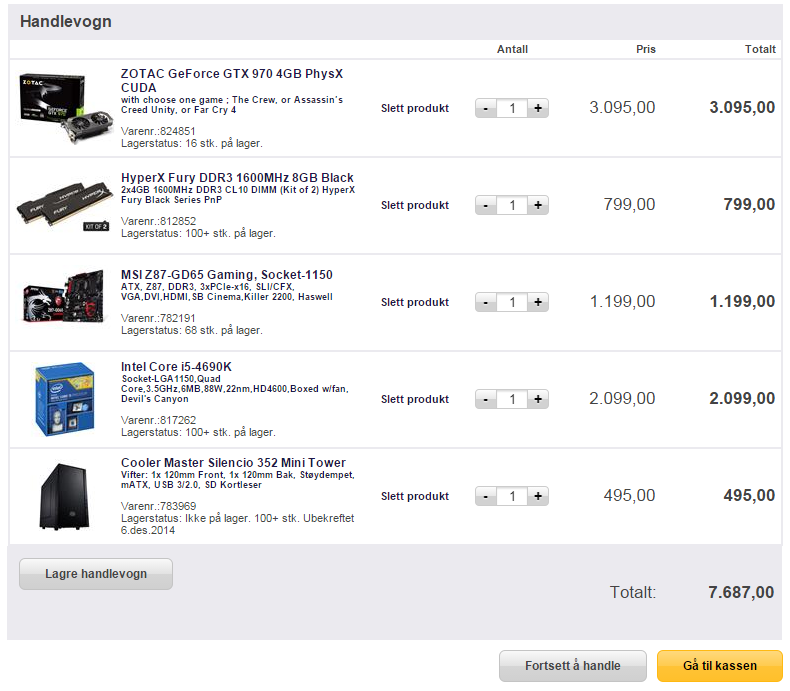The height and width of the screenshot is (691, 790).
Task: Increase quantity of MSI Z87-GD65 Gaming
Action: coord(538,303)
